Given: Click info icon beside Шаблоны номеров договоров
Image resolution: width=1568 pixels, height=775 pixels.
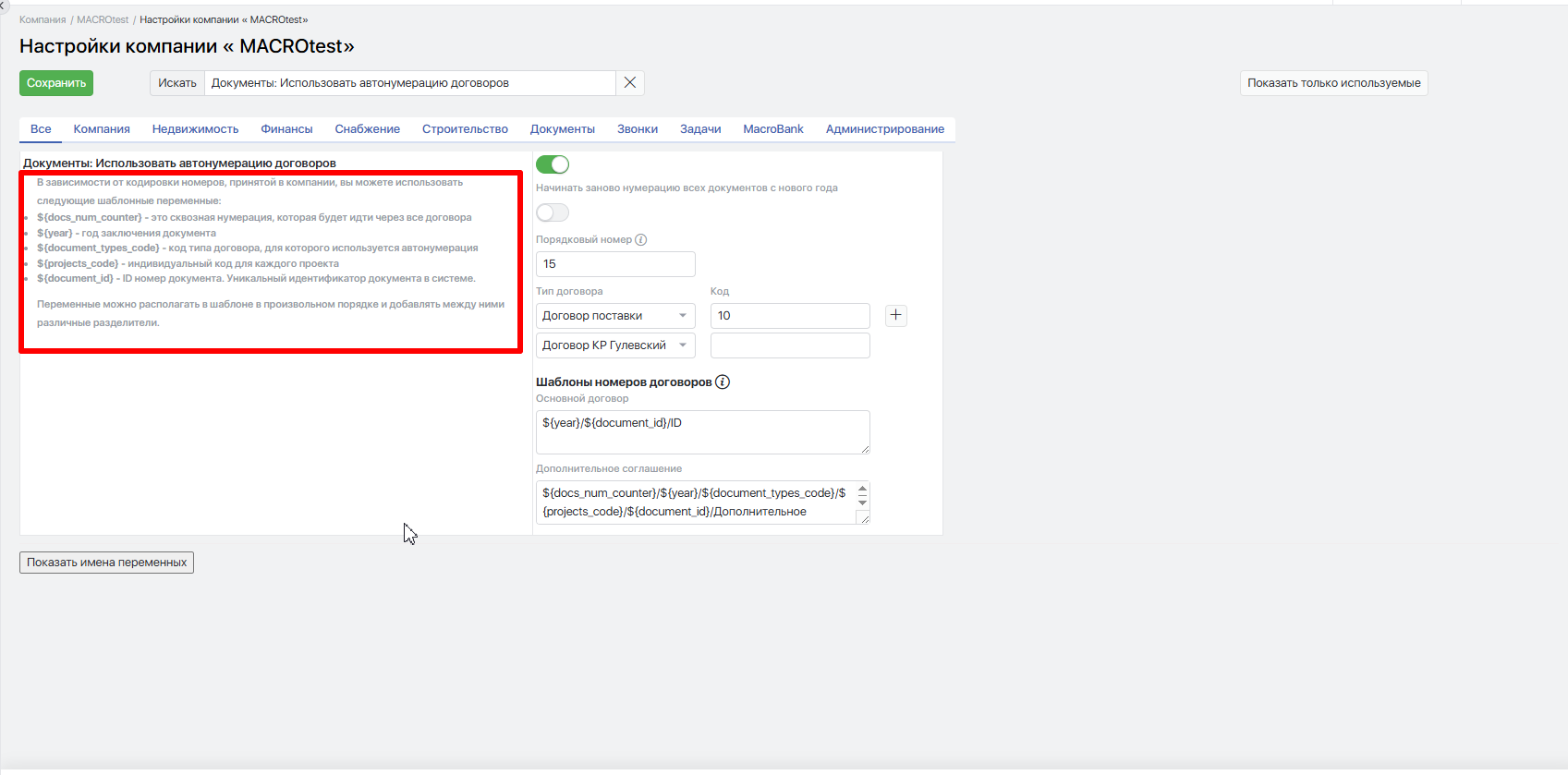Looking at the screenshot, I should click(723, 381).
